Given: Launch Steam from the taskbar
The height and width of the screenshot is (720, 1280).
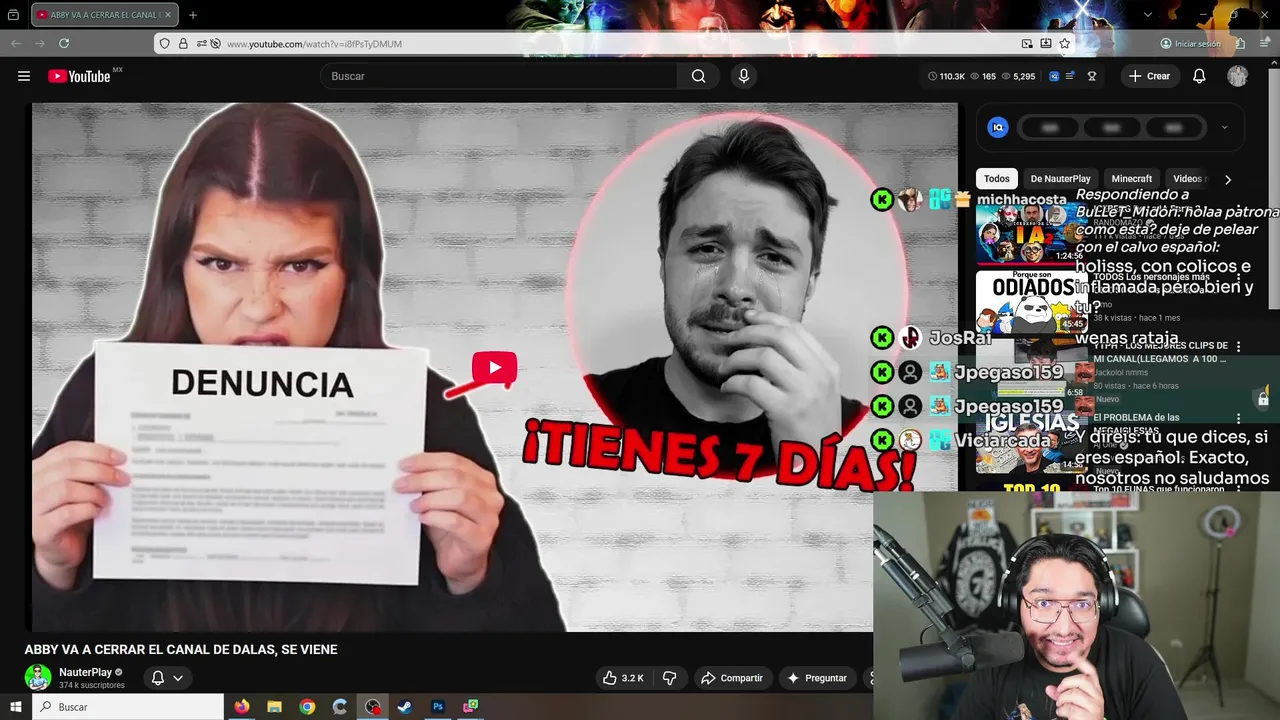Looking at the screenshot, I should (x=405, y=707).
